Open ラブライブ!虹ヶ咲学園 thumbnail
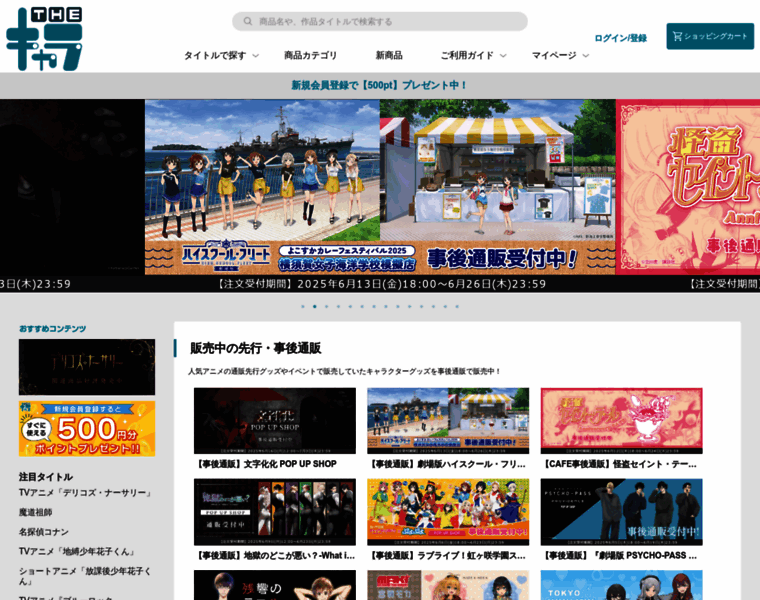760x600 pixels. tap(448, 512)
